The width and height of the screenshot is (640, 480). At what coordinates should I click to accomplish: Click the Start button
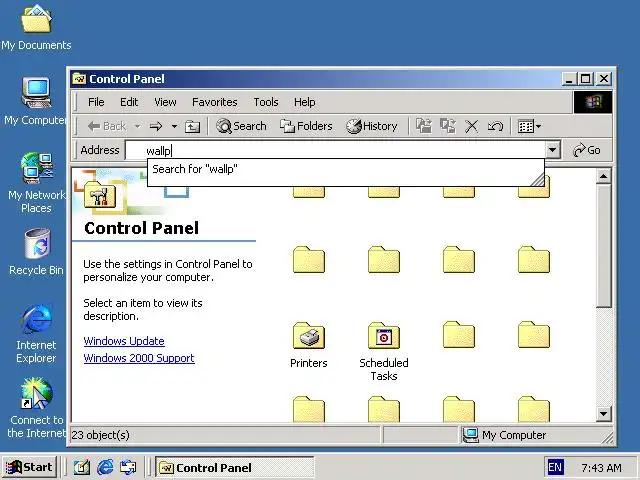30,467
